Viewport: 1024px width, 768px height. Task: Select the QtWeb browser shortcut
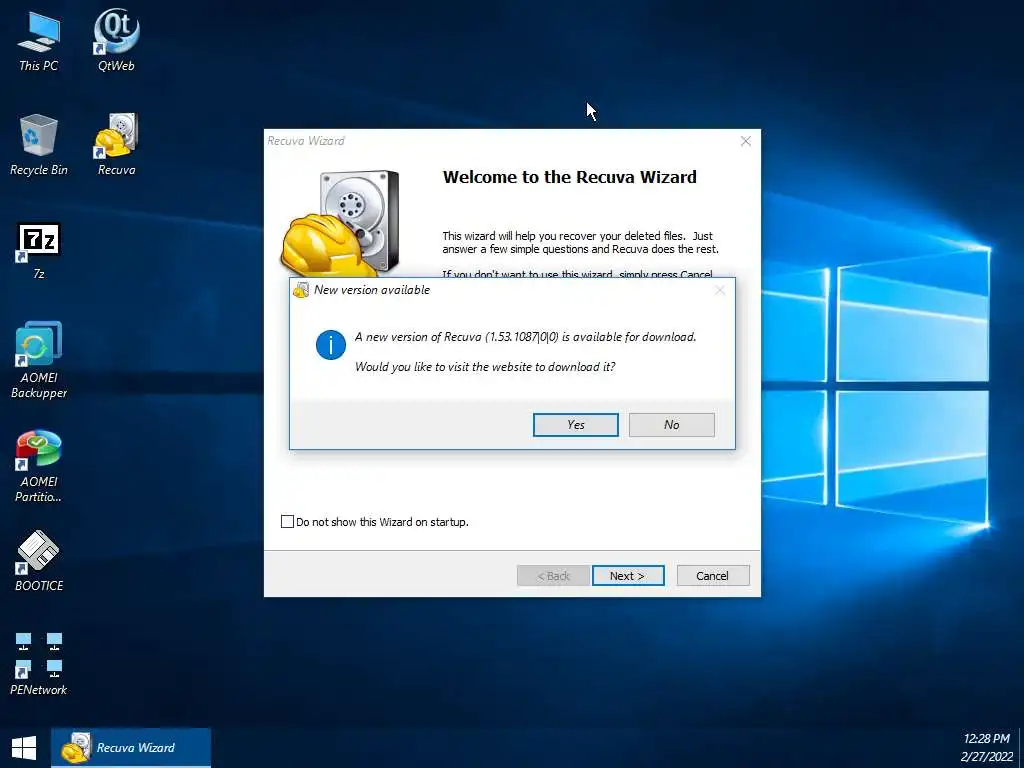pos(116,40)
